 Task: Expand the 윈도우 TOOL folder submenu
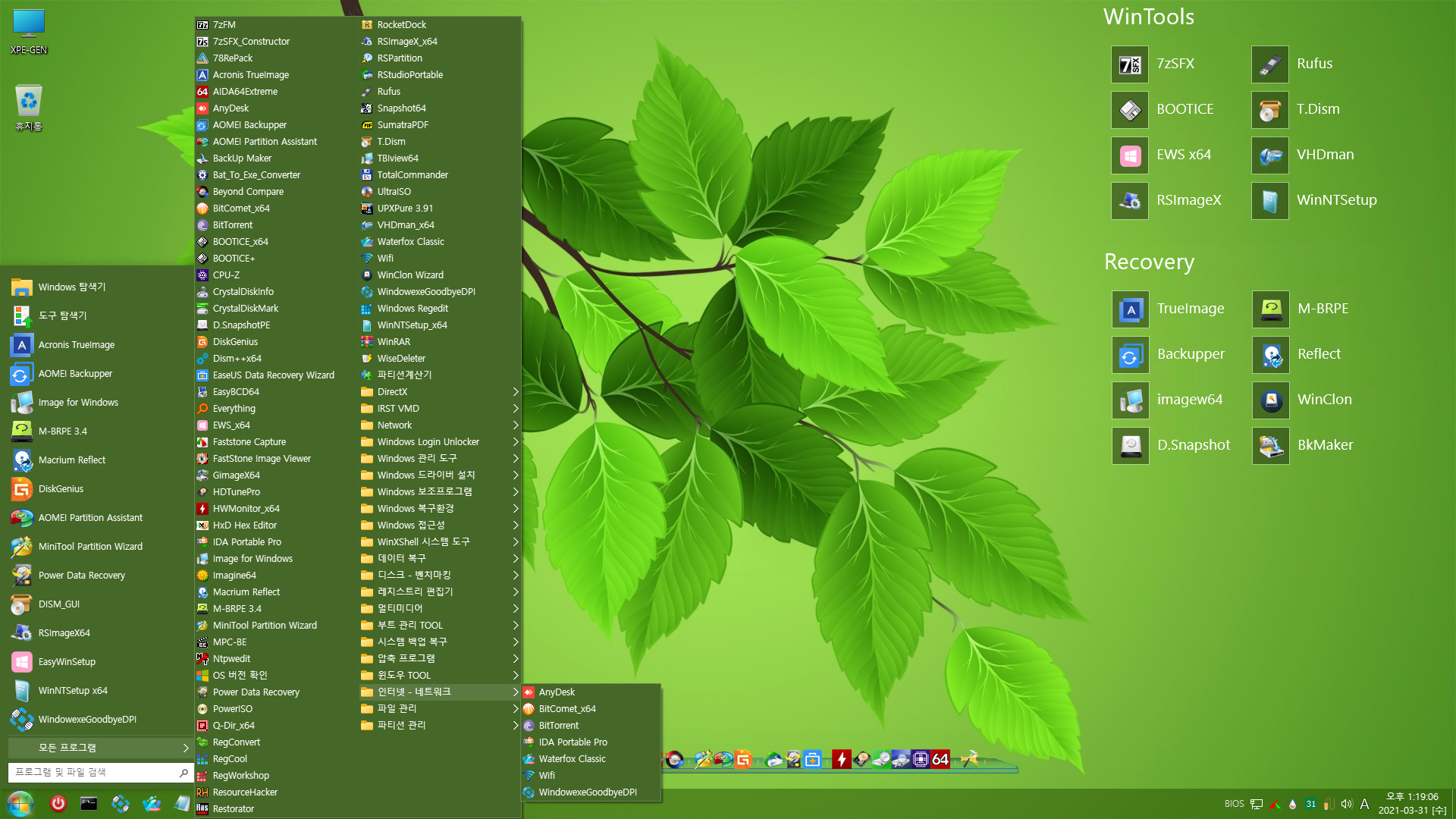(x=440, y=676)
